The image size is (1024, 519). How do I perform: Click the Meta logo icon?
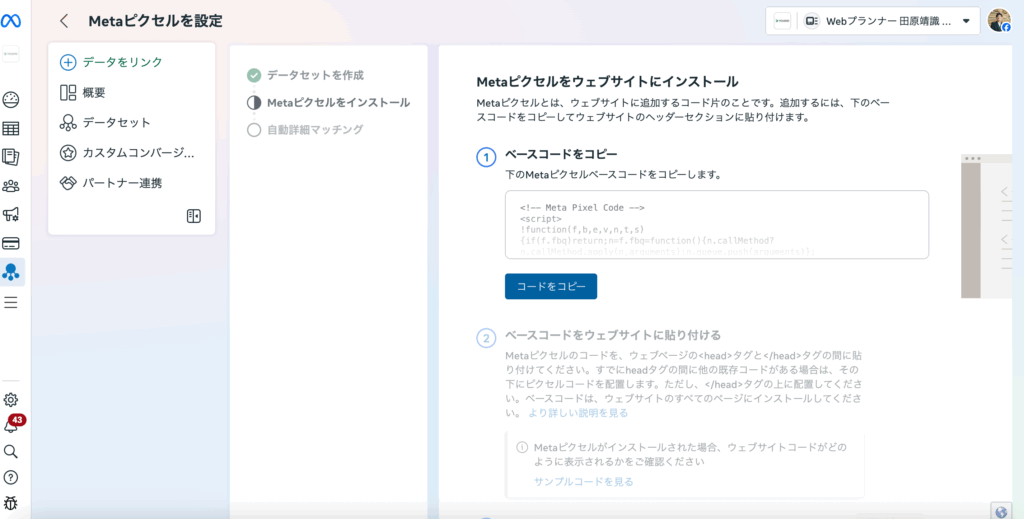click(11, 21)
